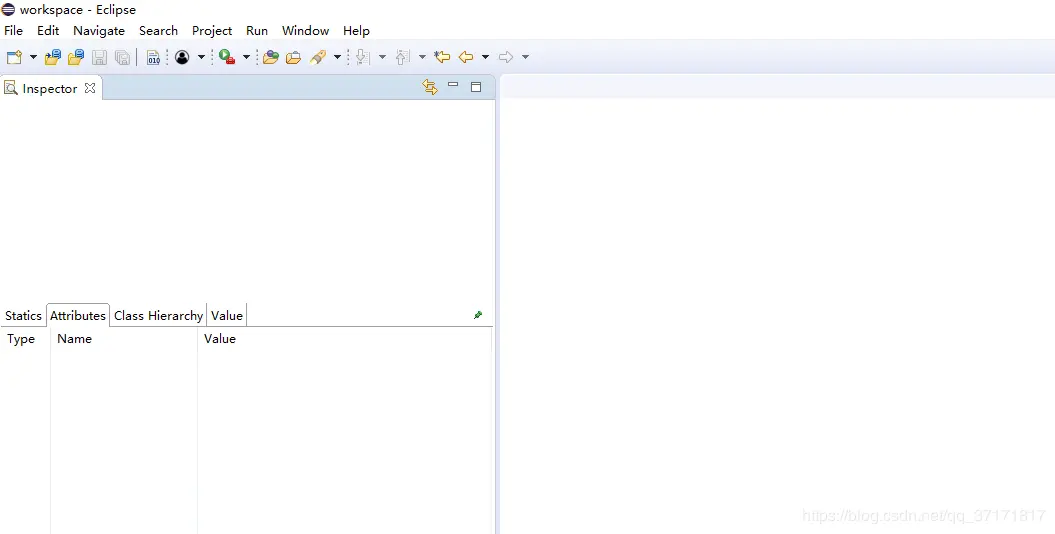Open the dropdown next to the profile icon
Screen dimensions: 1055x534
click(201, 57)
